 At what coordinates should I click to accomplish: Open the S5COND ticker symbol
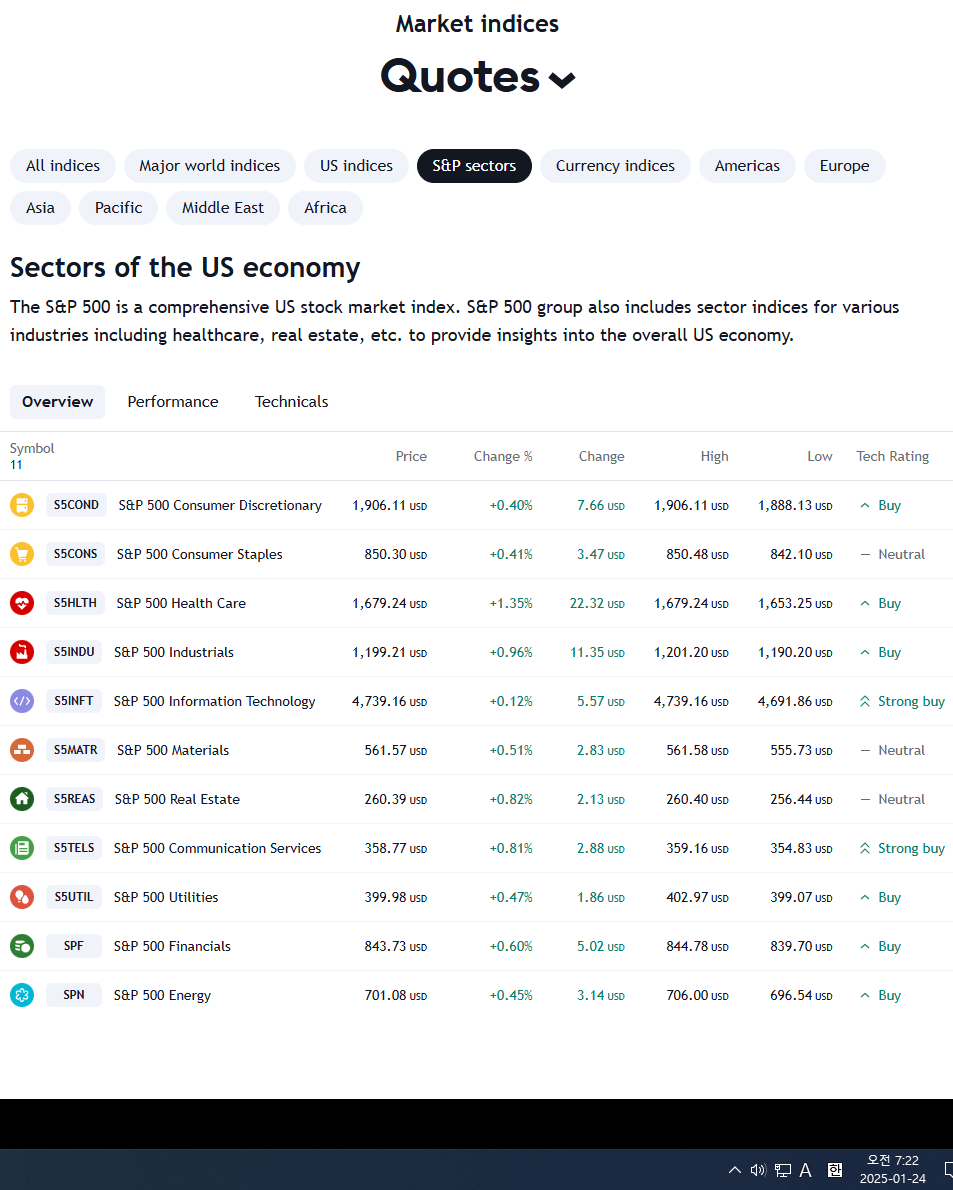[x=76, y=505]
